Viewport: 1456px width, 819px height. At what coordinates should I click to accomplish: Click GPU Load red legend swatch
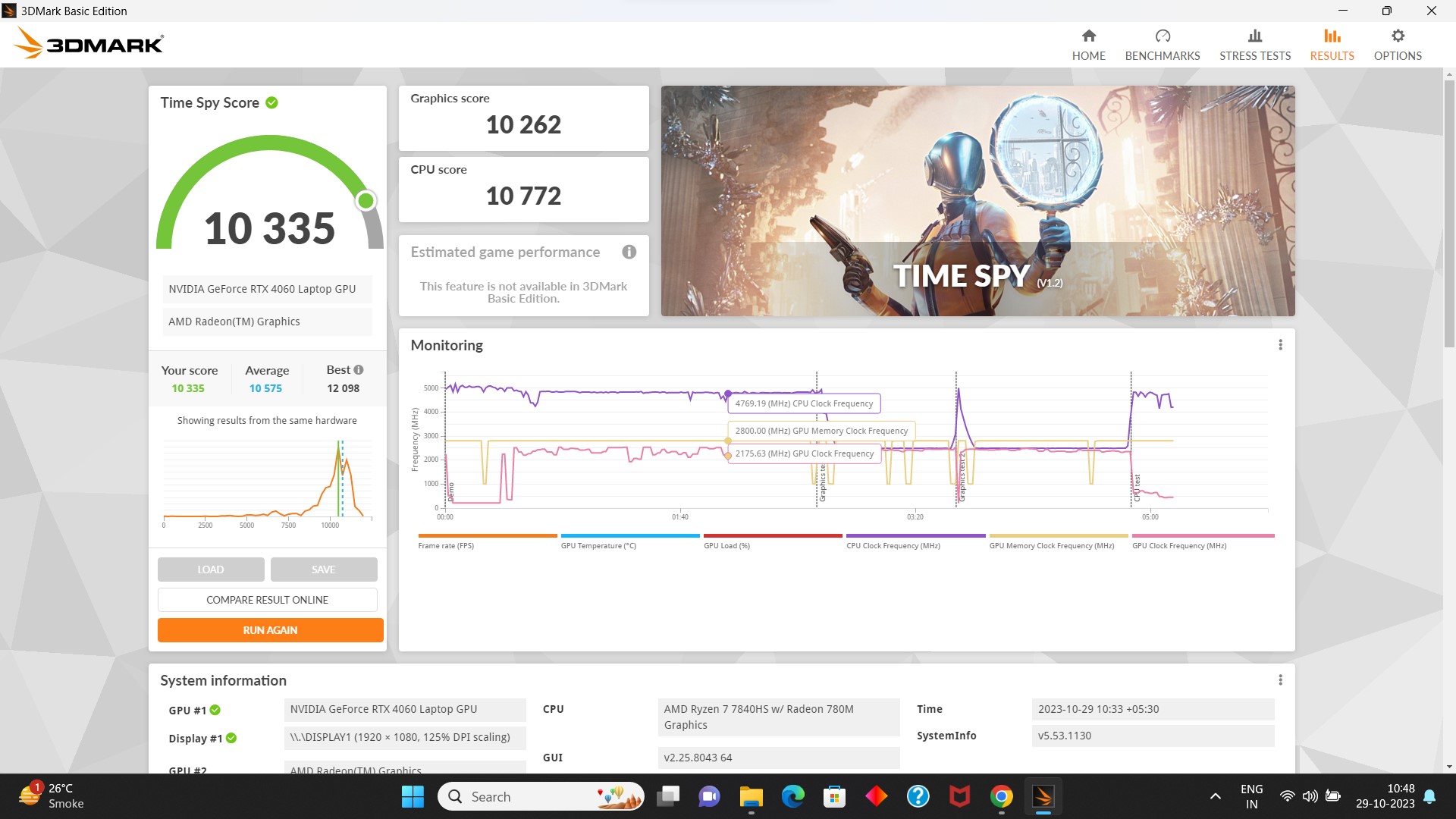pyautogui.click(x=772, y=536)
